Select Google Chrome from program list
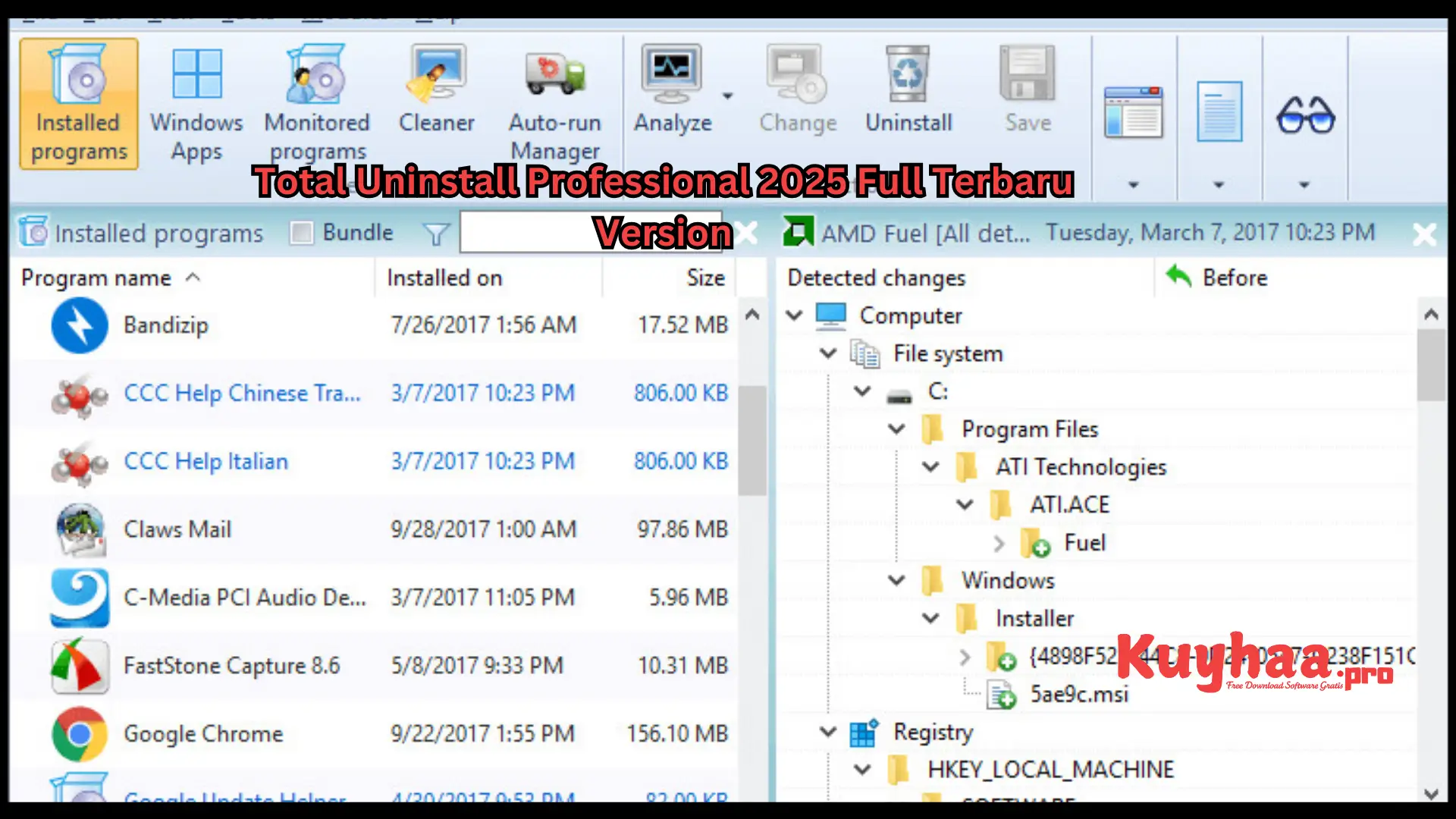The height and width of the screenshot is (819, 1456). pyautogui.click(x=204, y=734)
